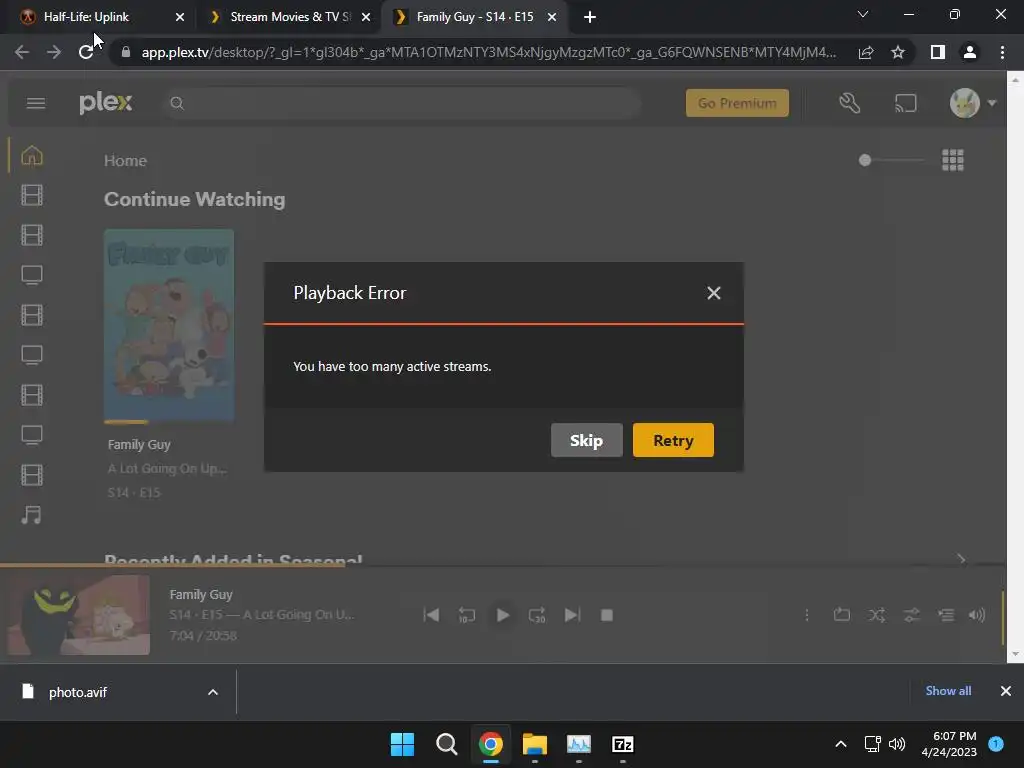Click the Family Guy title under poster
The width and height of the screenshot is (1024, 768).
pos(139,445)
